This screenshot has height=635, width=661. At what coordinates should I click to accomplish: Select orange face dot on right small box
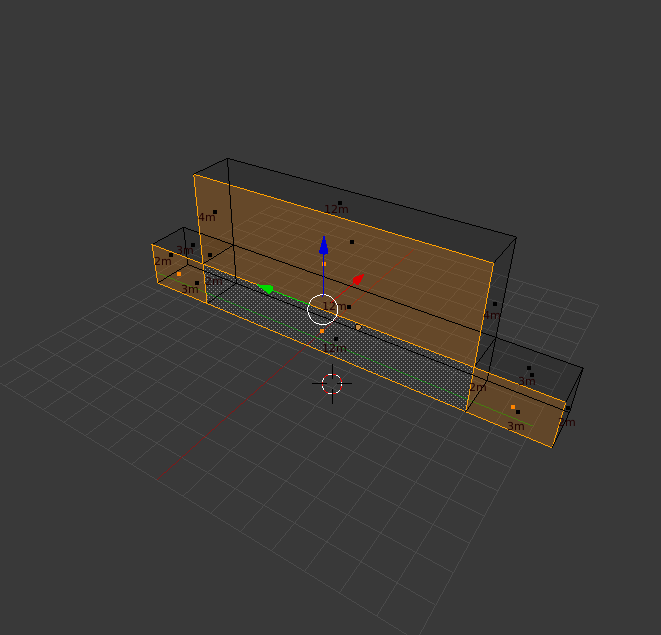click(513, 407)
